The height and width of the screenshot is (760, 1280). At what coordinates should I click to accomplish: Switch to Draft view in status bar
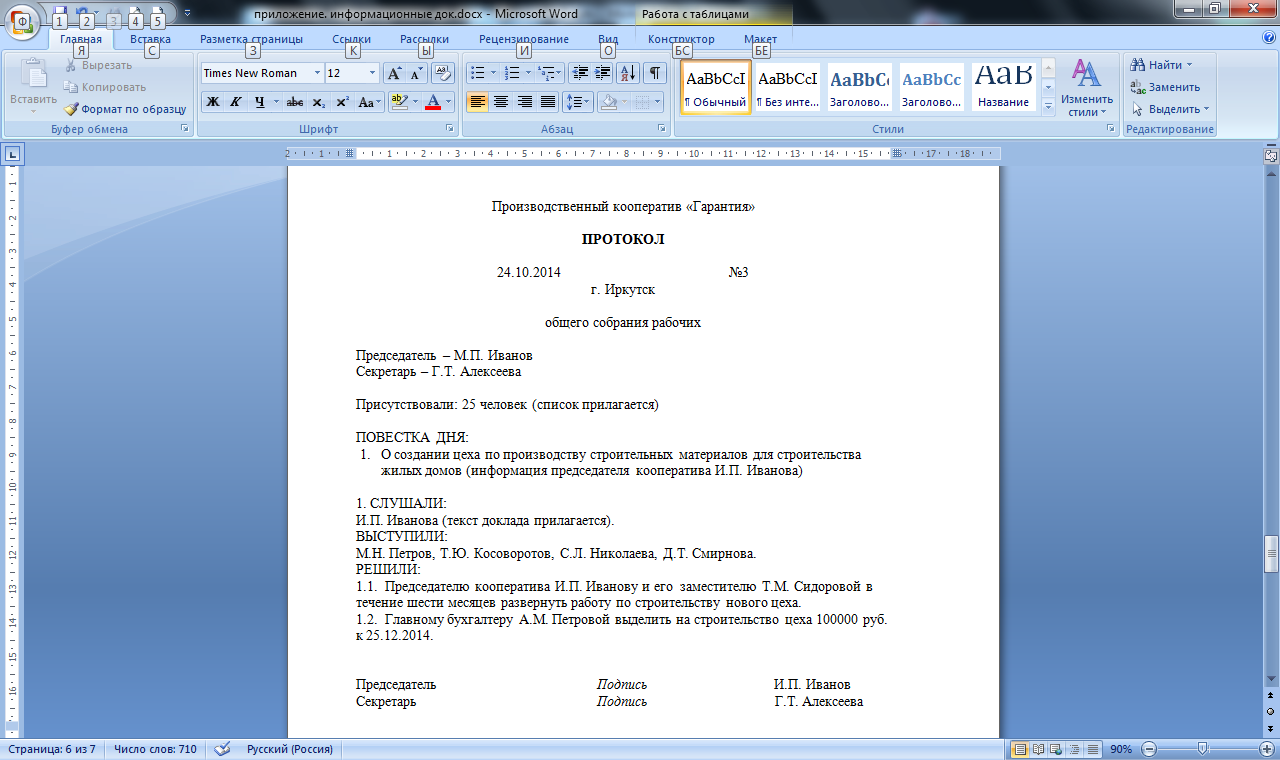tap(1092, 749)
